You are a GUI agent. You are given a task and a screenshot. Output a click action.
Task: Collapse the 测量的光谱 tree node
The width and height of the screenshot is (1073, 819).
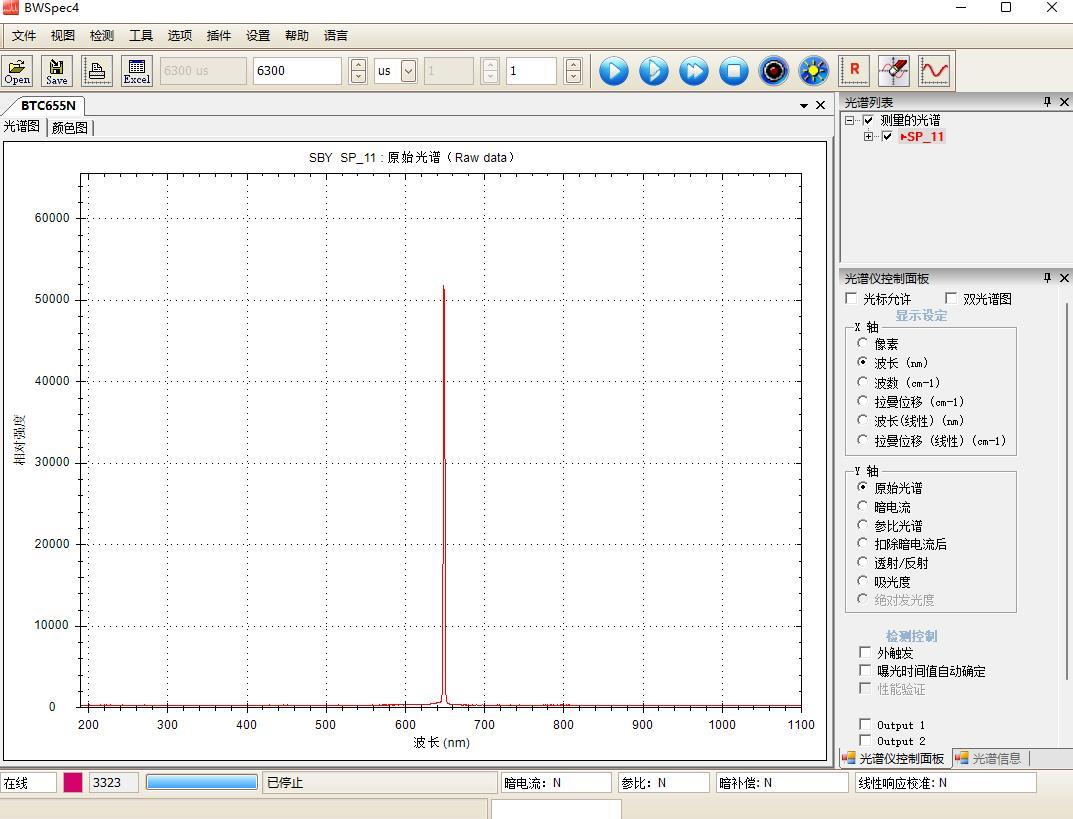point(849,120)
